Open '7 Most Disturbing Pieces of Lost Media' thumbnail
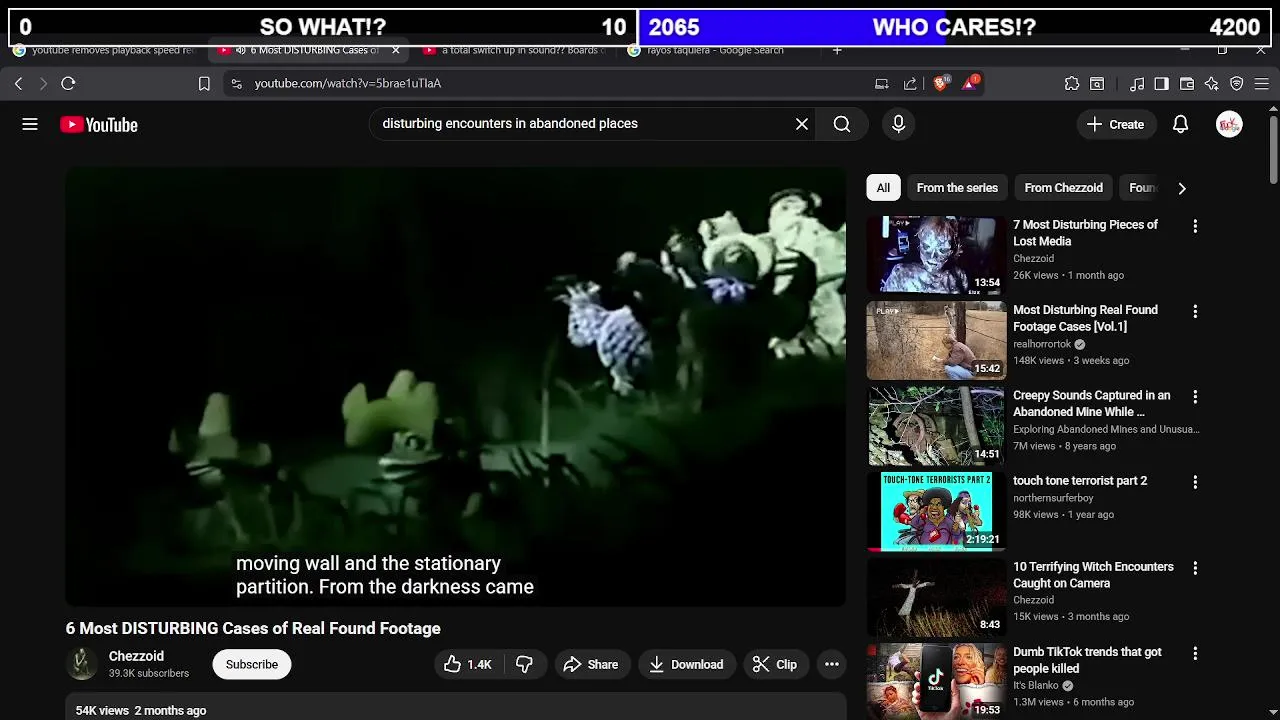Image resolution: width=1280 pixels, height=720 pixels. pos(936,255)
